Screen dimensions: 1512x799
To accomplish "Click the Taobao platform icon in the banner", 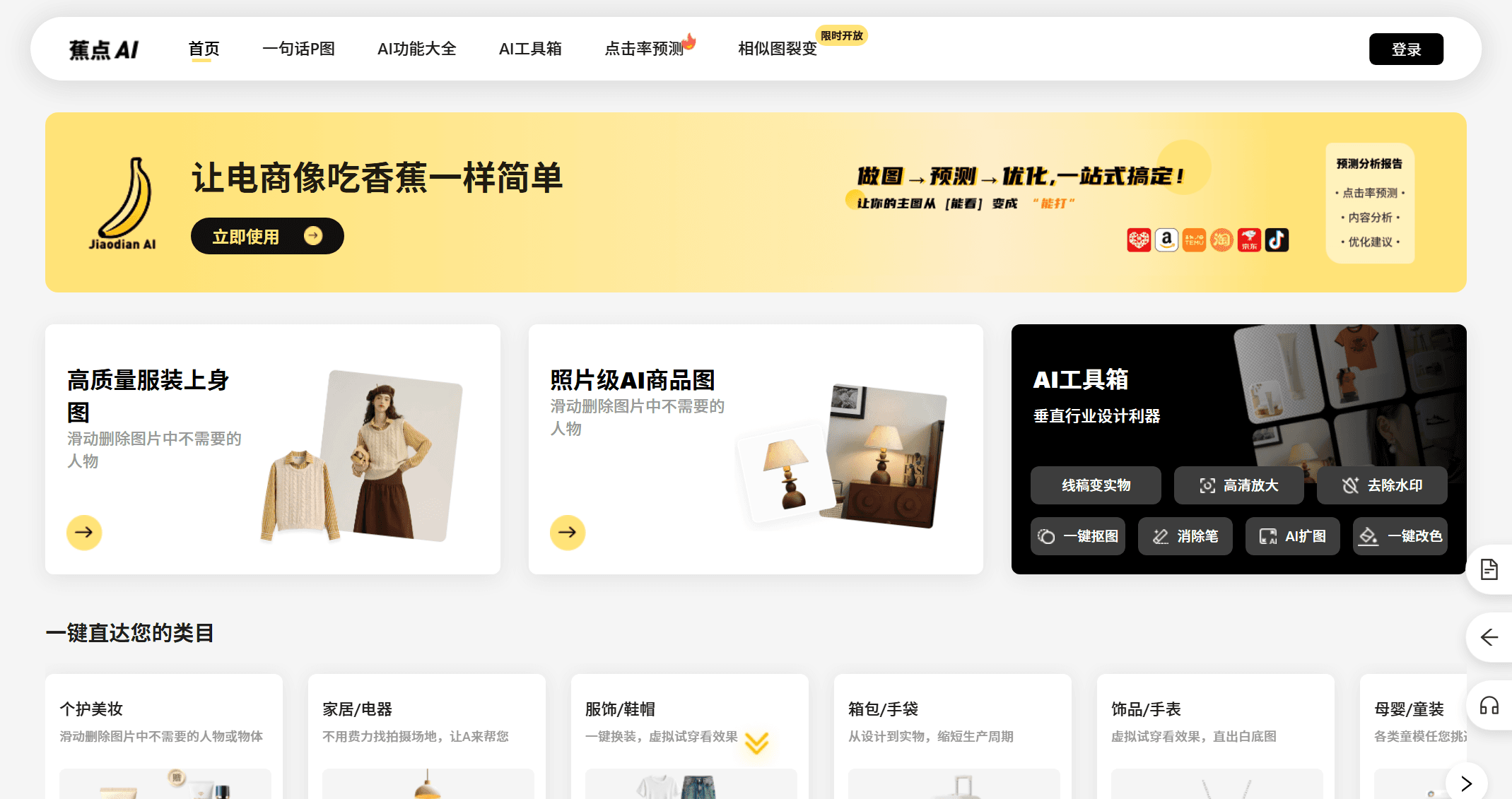I will [1221, 239].
